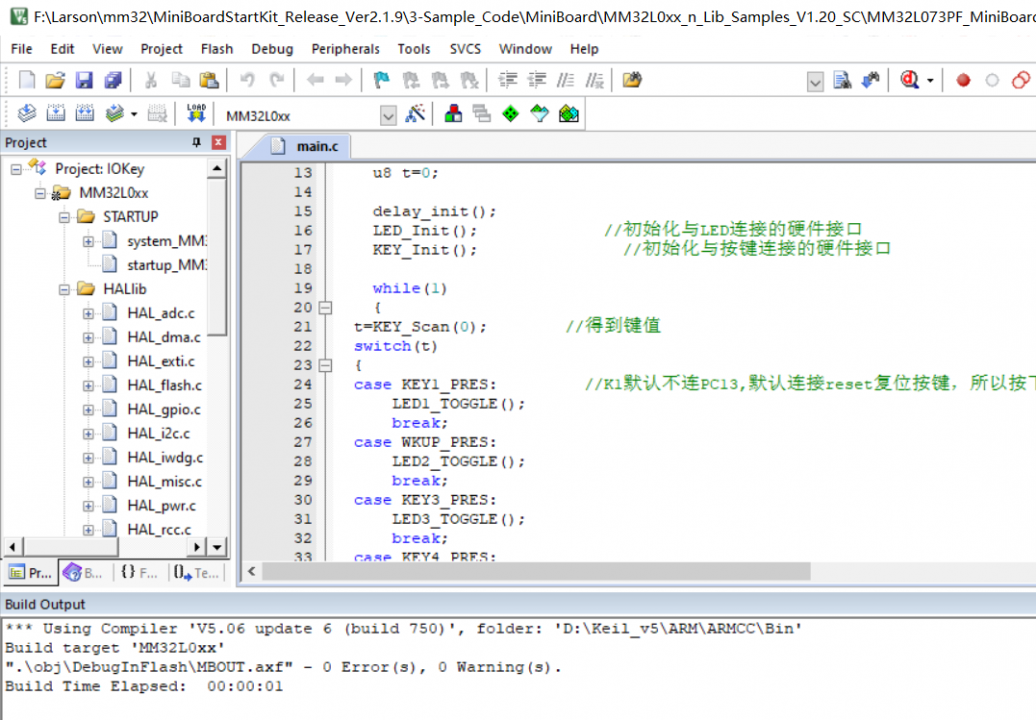Navigate forwards with the right arrow icon
Screen dimensions: 1036x720
pyautogui.click(x=344, y=80)
